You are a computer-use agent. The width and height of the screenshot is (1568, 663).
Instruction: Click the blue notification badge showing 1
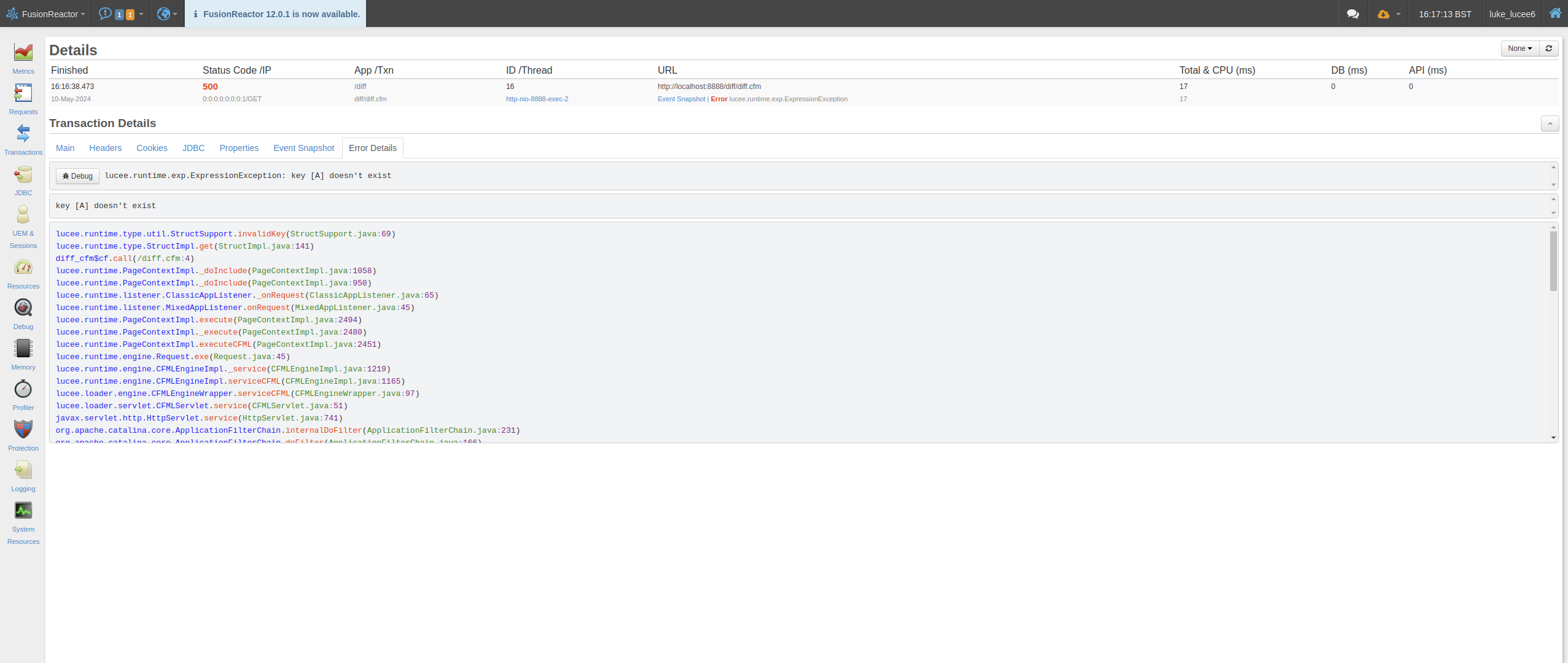coord(119,14)
